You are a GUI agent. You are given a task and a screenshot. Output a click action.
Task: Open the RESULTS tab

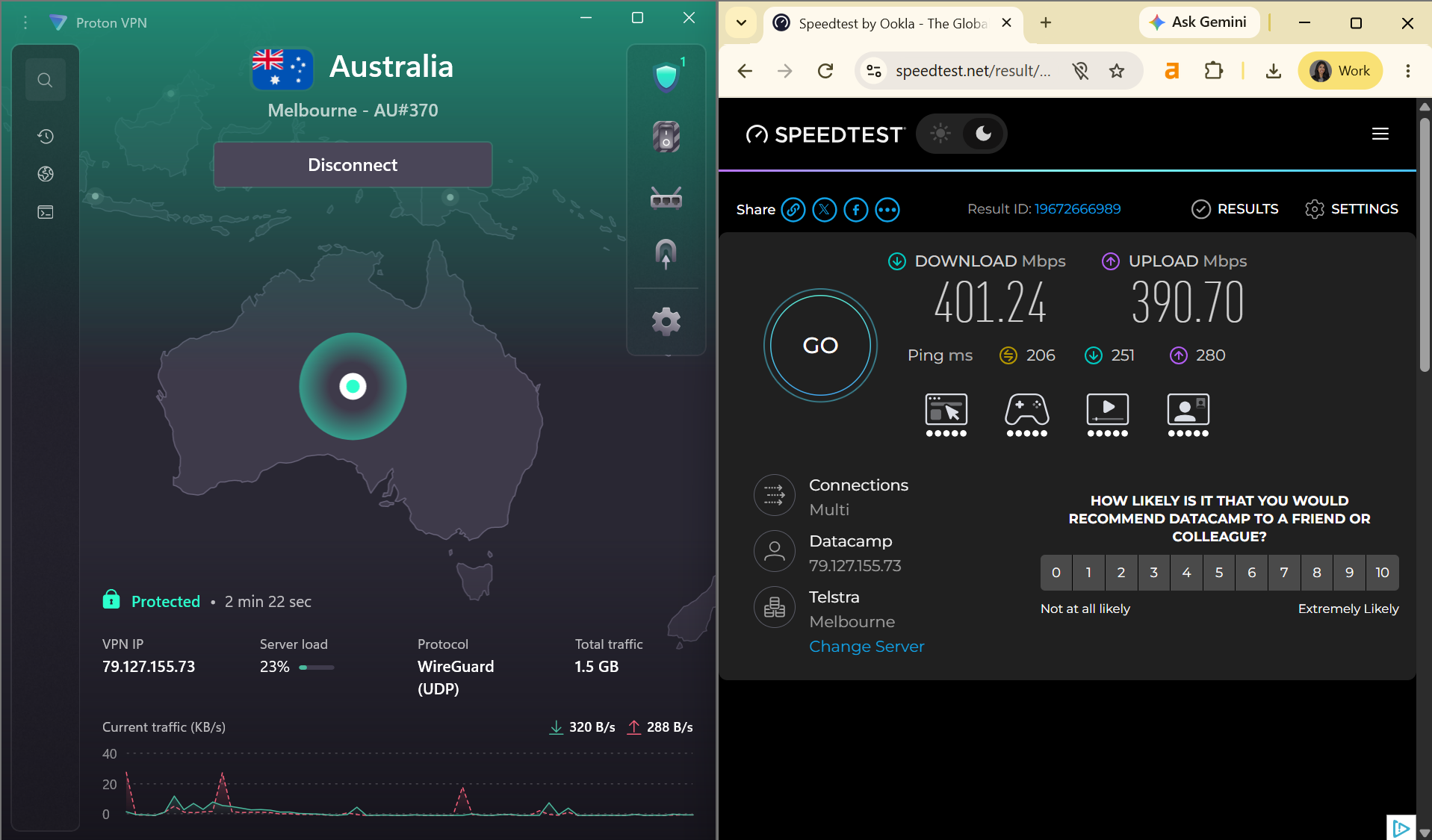pos(1235,209)
